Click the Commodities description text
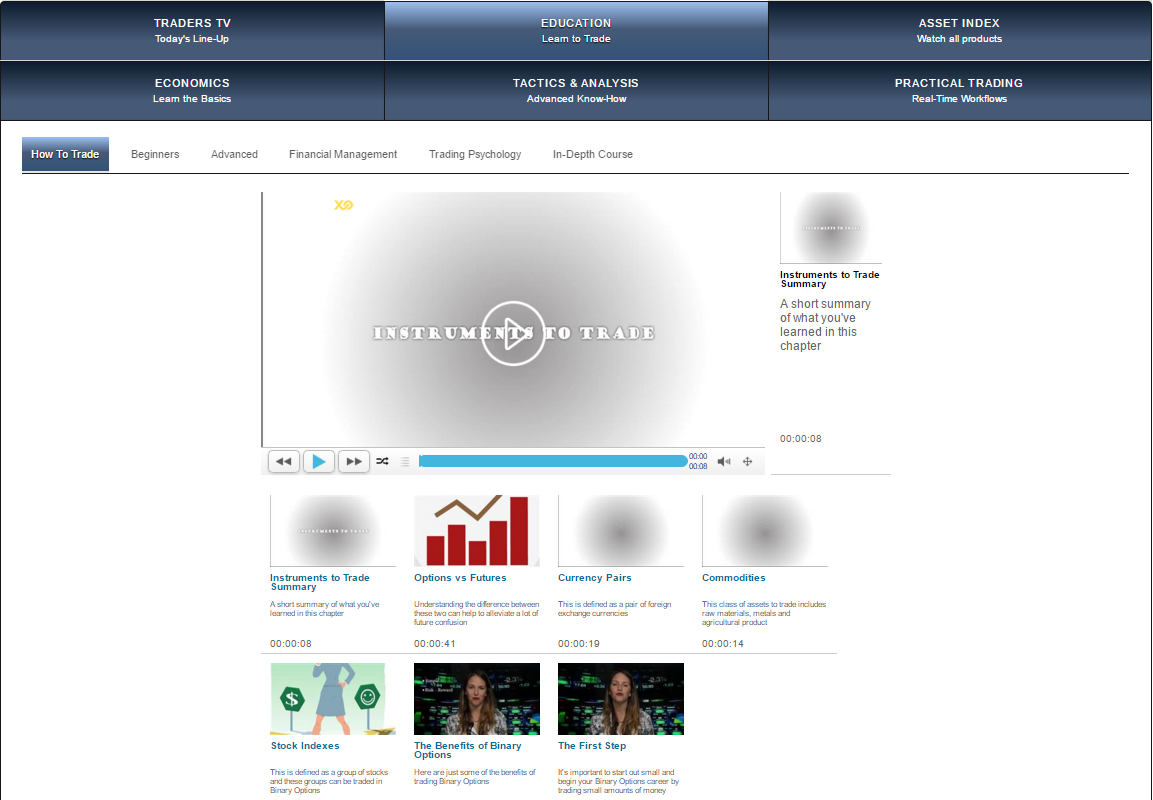Image resolution: width=1153 pixels, height=800 pixels. point(764,613)
